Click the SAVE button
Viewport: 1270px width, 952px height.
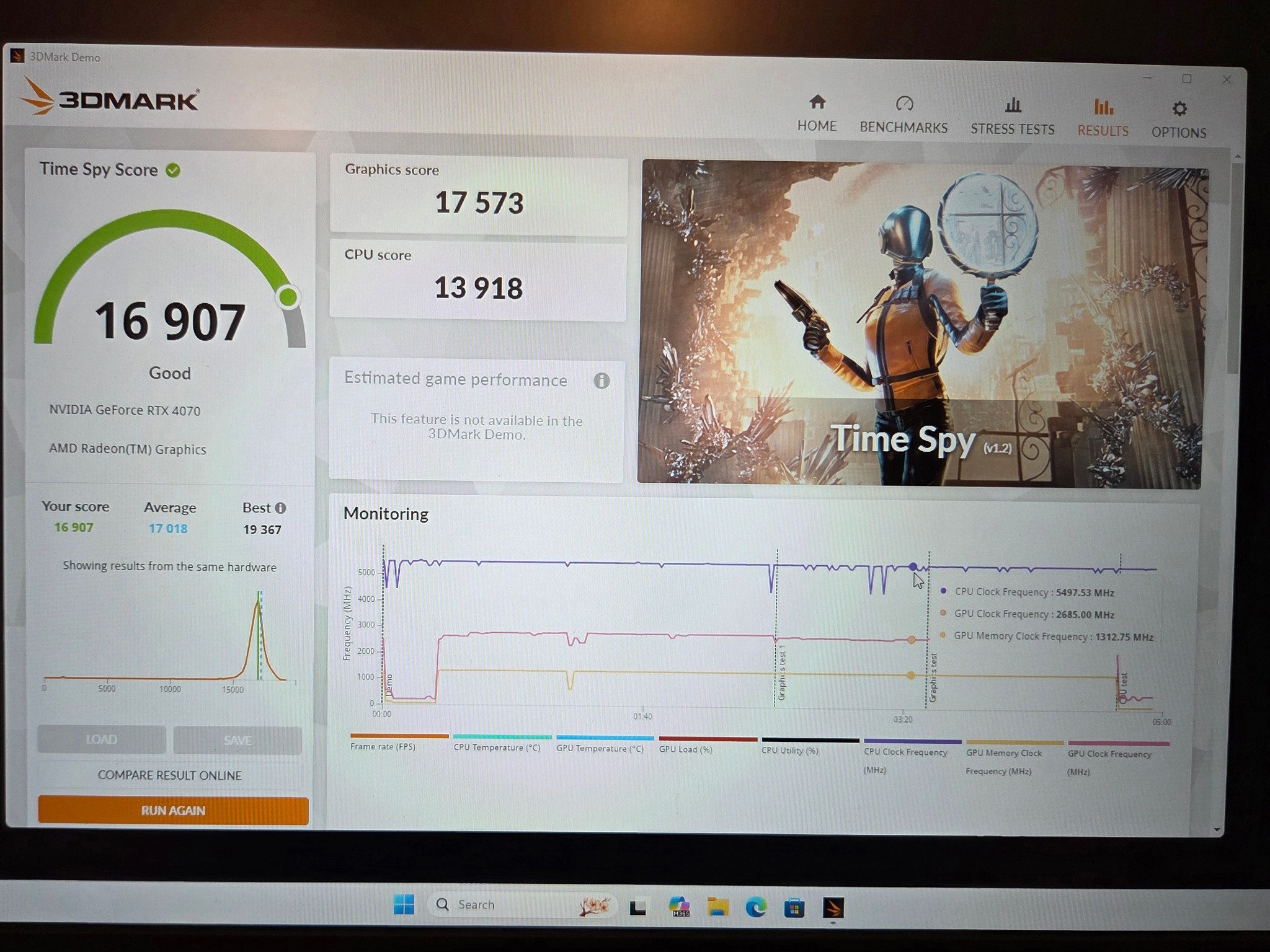(238, 740)
